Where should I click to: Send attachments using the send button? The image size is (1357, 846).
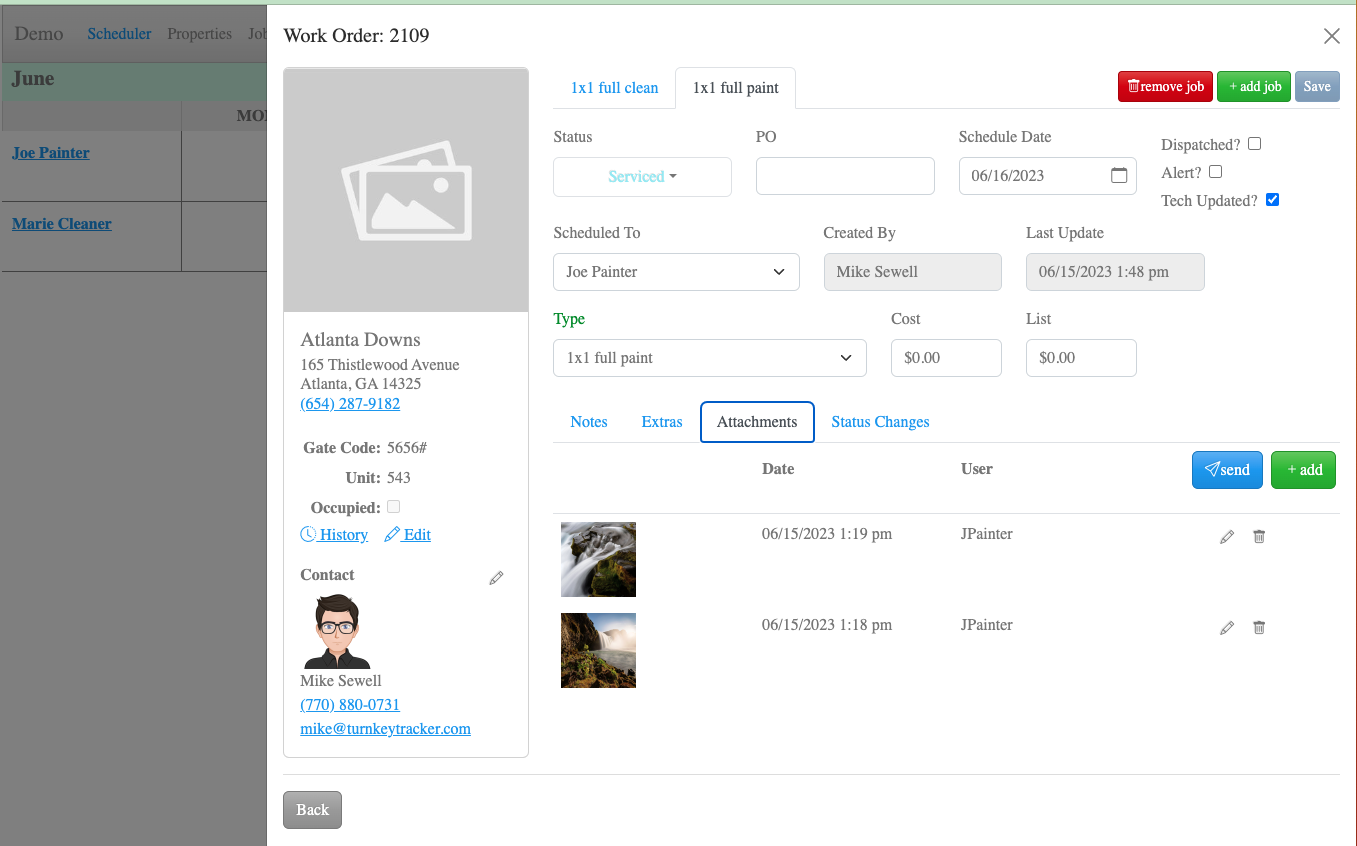[1227, 469]
